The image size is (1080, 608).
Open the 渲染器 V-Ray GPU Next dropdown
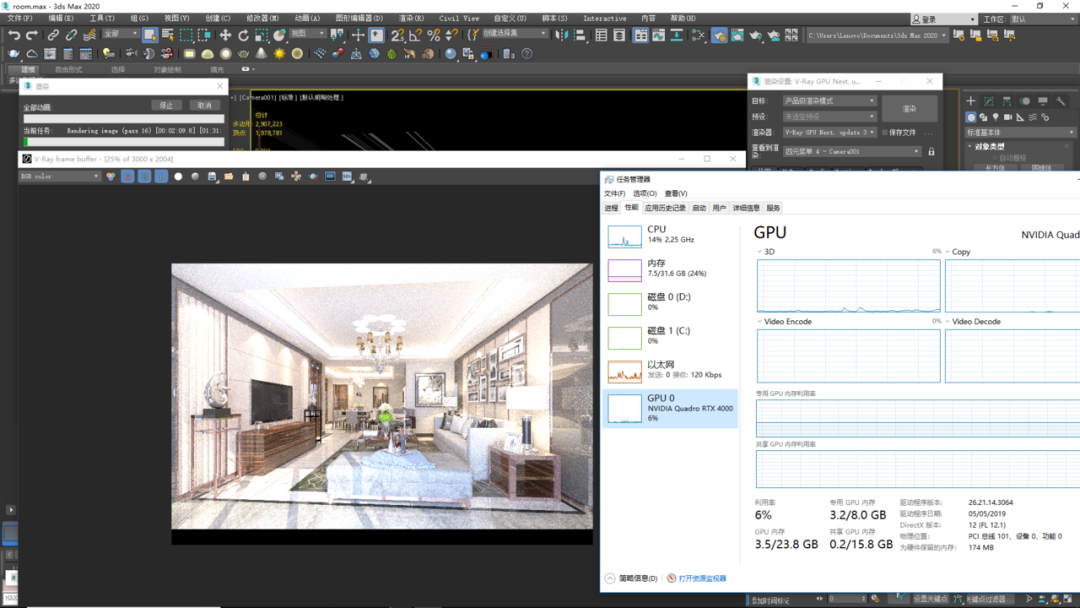tap(829, 132)
